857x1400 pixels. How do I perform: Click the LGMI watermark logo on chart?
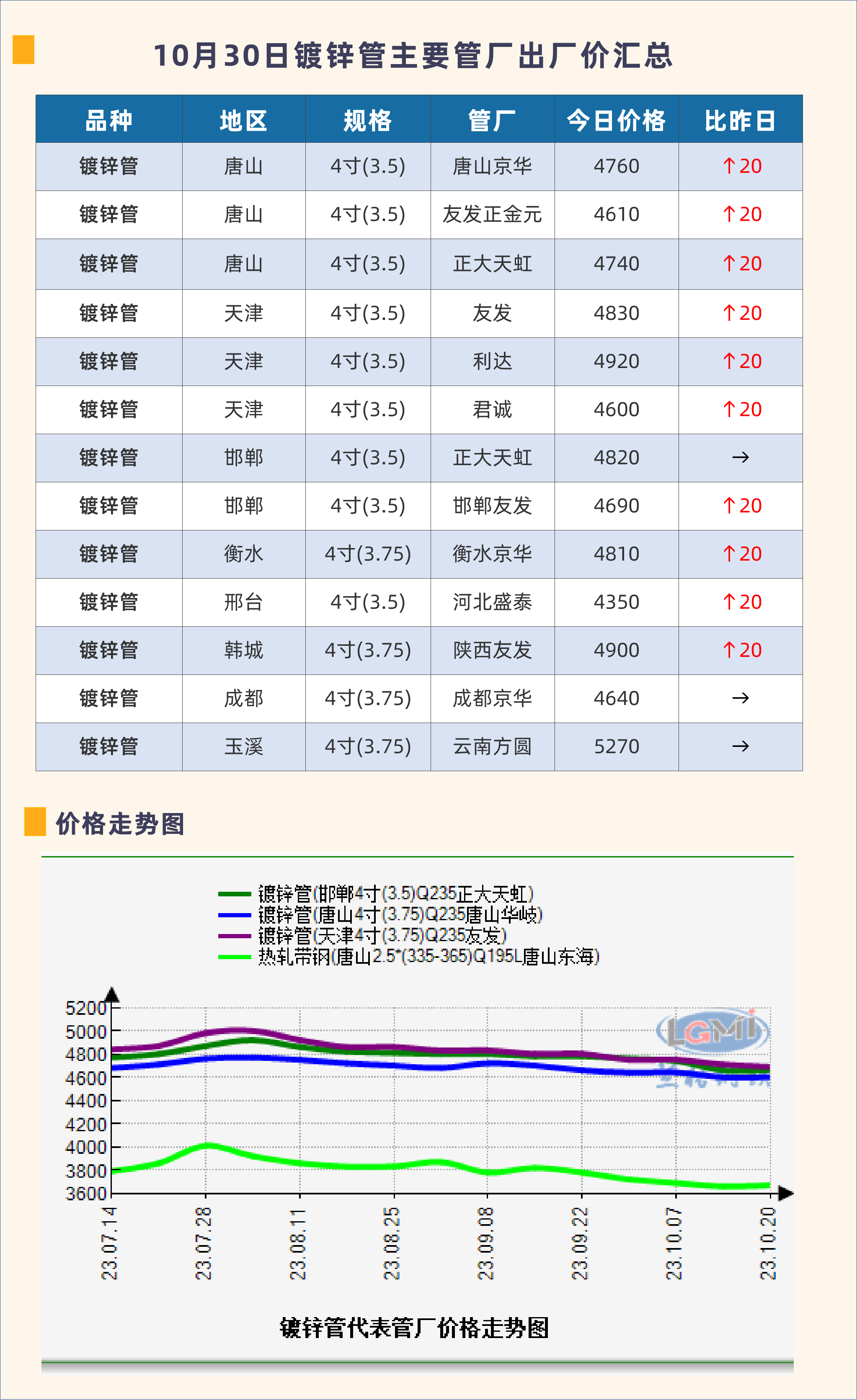coord(712,1031)
